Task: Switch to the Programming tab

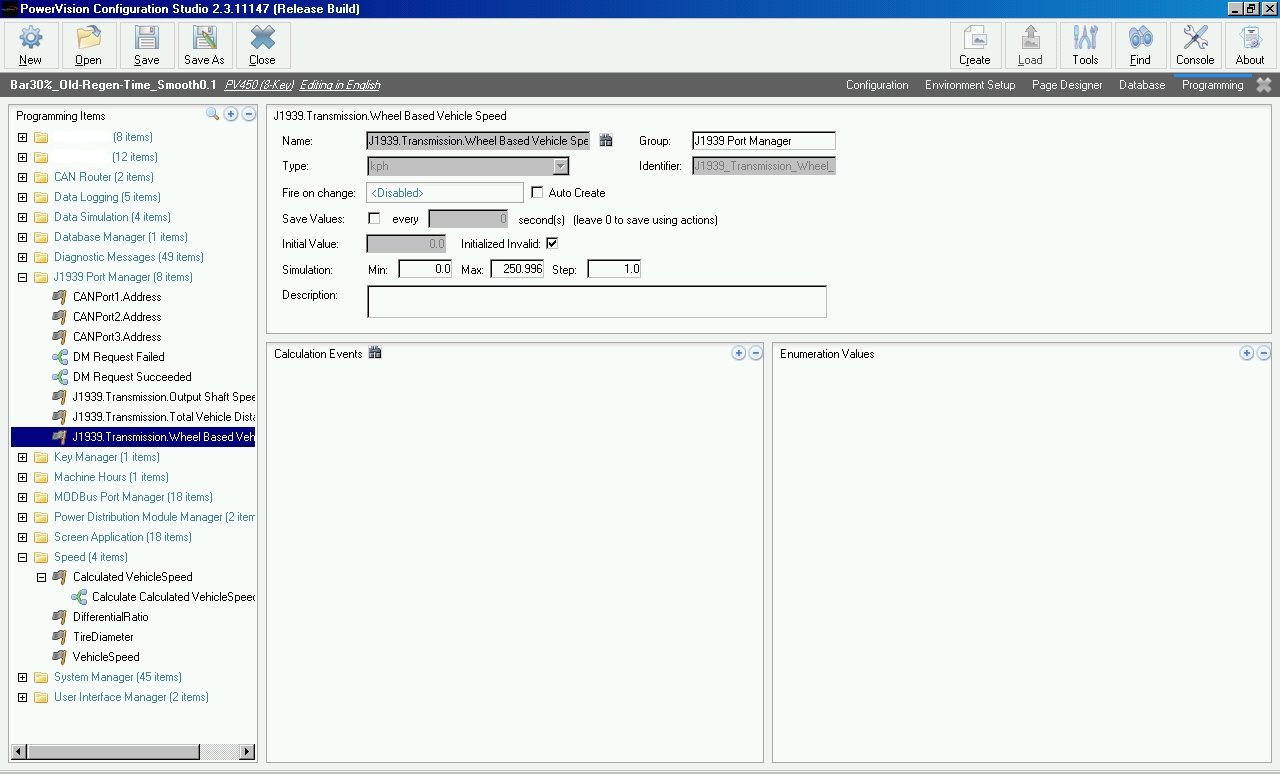Action: pyautogui.click(x=1213, y=85)
